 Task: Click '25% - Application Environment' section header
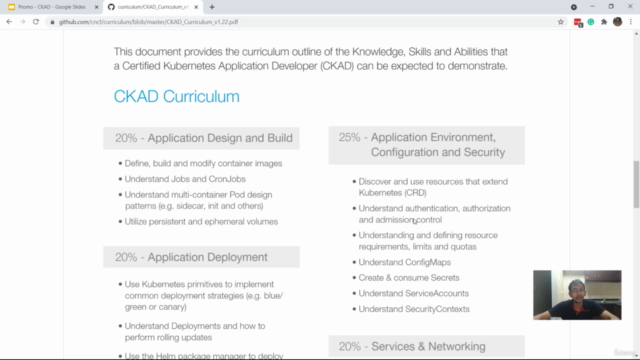click(427, 145)
